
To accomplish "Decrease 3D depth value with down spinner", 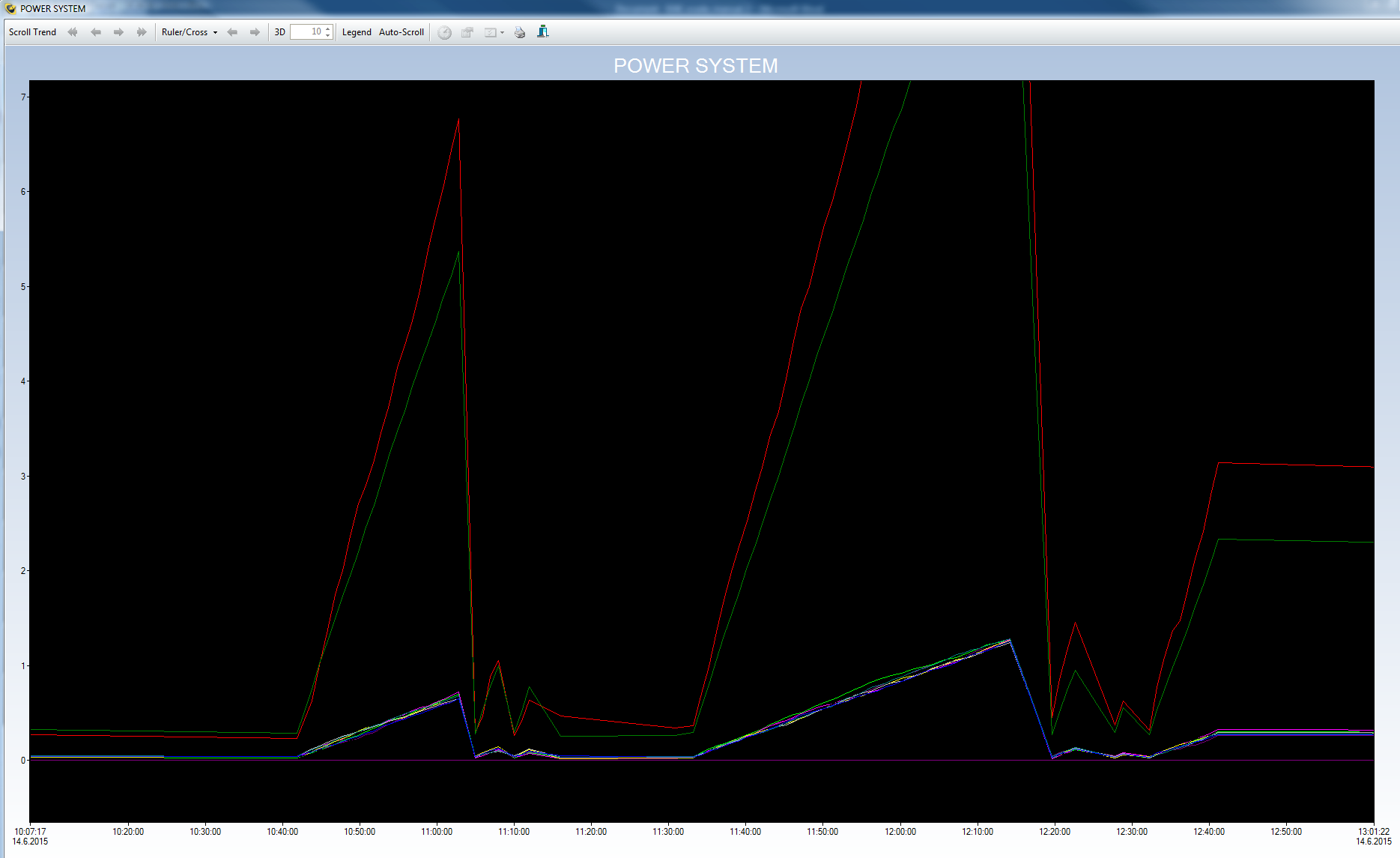I will [x=328, y=35].
